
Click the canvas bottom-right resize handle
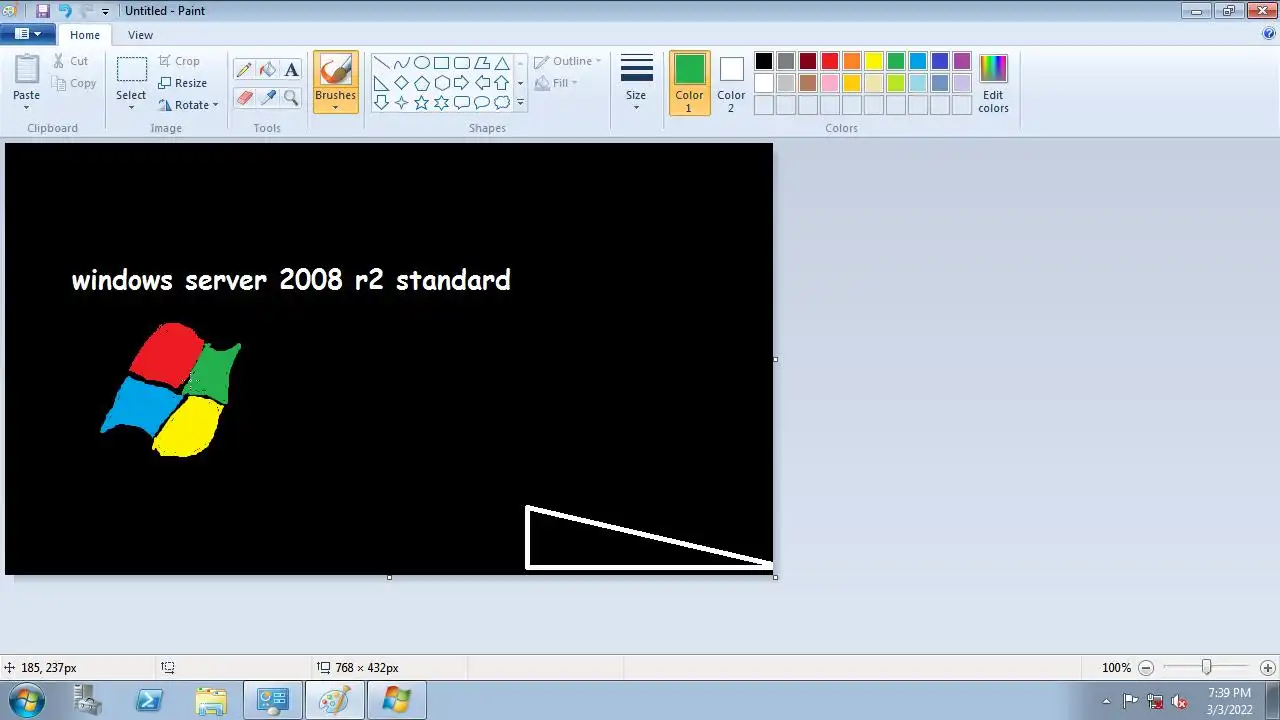pos(775,577)
